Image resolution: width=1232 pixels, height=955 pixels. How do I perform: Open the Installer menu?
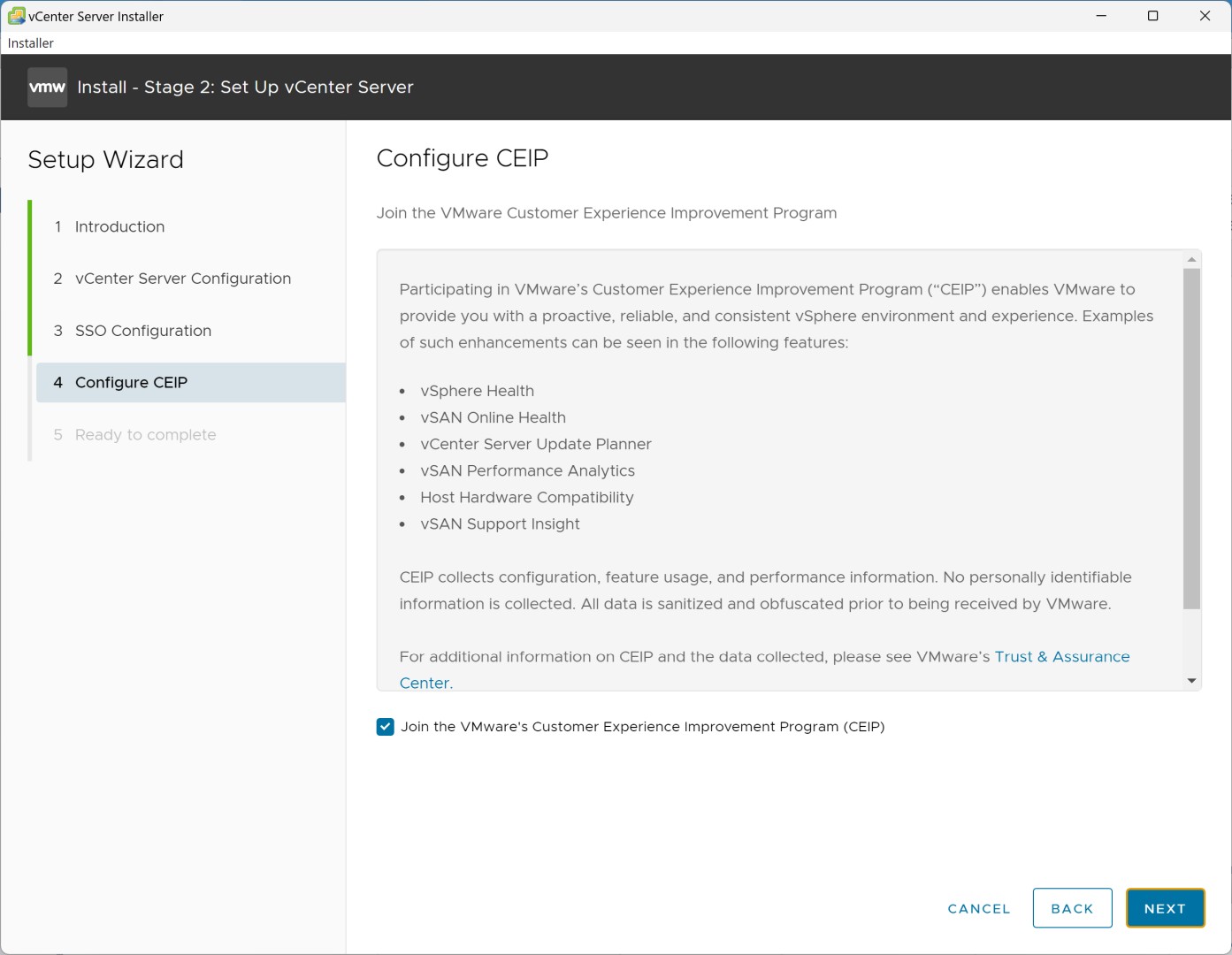31,43
